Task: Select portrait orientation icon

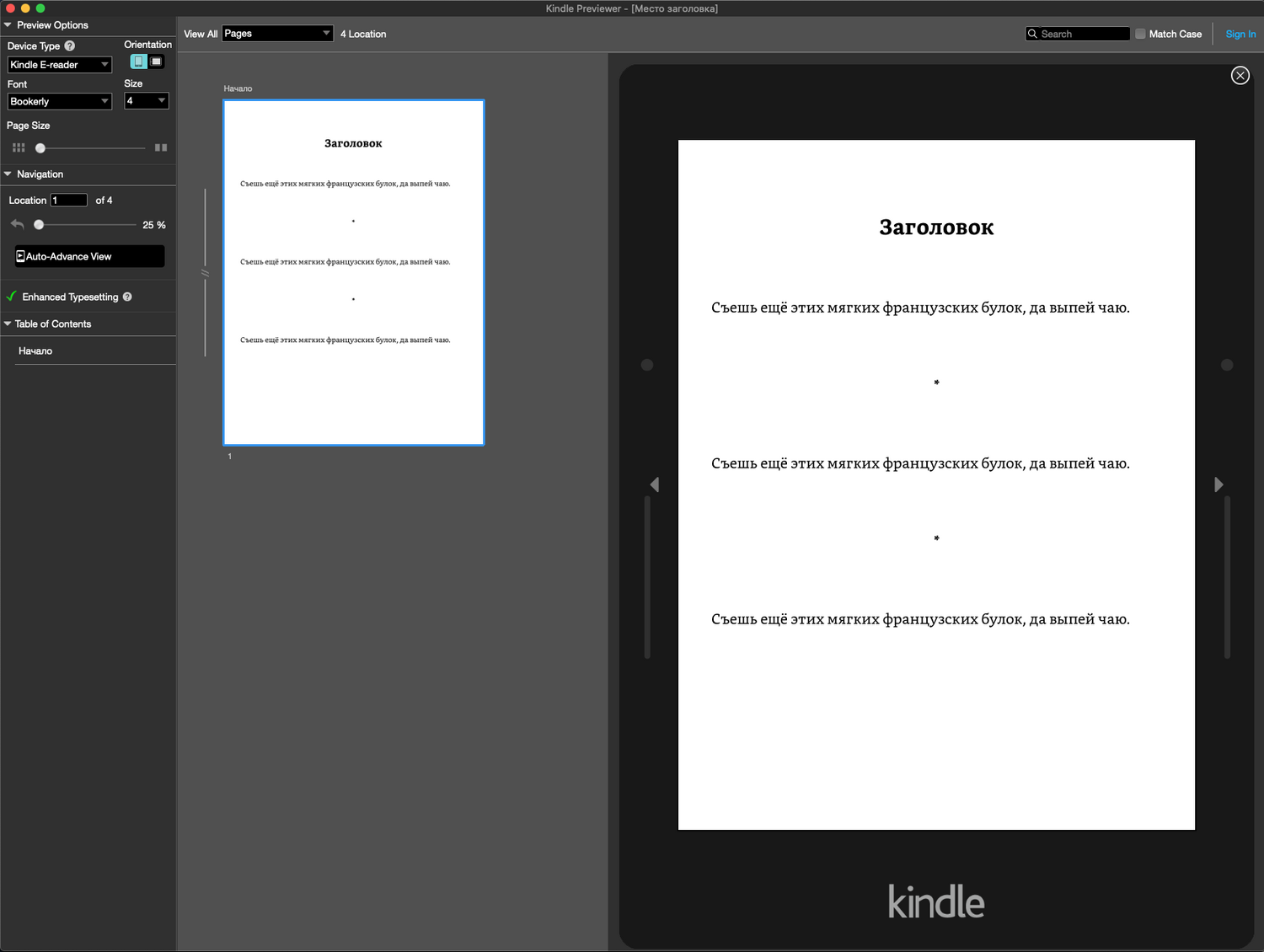Action: pyautogui.click(x=139, y=62)
